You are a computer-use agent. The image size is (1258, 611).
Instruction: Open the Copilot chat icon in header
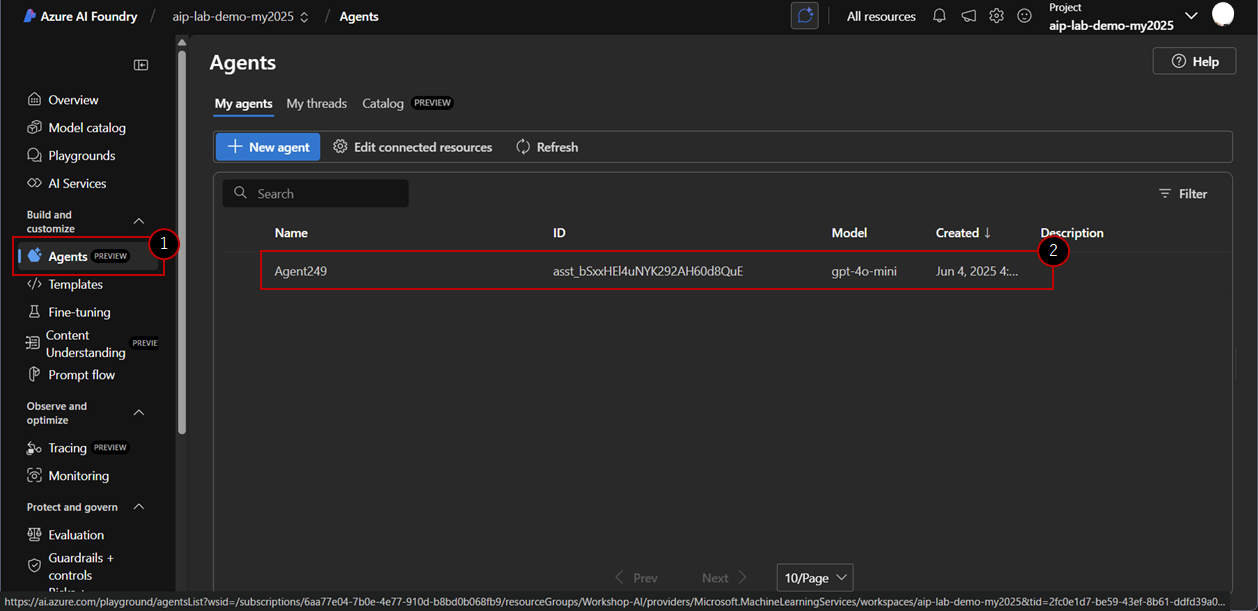coord(804,16)
